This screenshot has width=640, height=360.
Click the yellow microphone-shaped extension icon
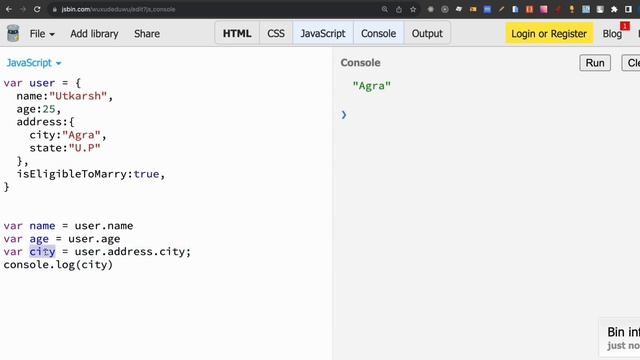571,9
